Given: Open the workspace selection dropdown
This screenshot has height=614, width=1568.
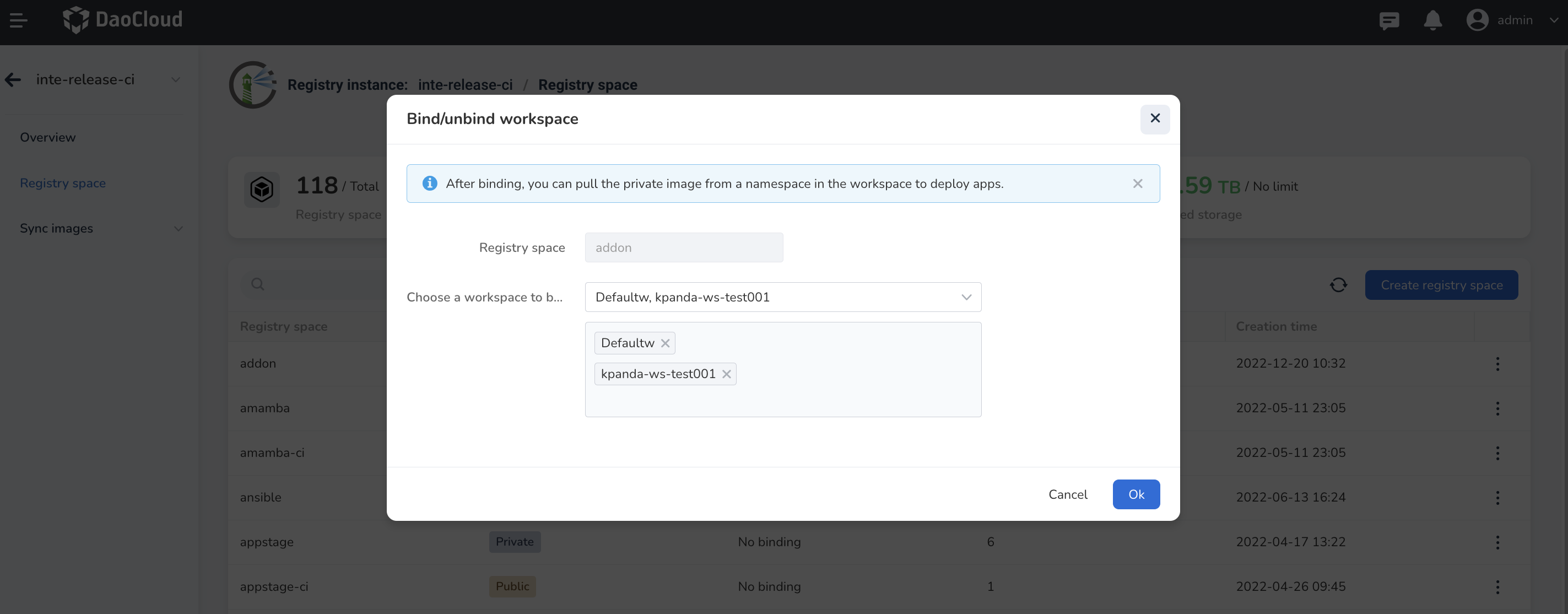Looking at the screenshot, I should click(783, 297).
